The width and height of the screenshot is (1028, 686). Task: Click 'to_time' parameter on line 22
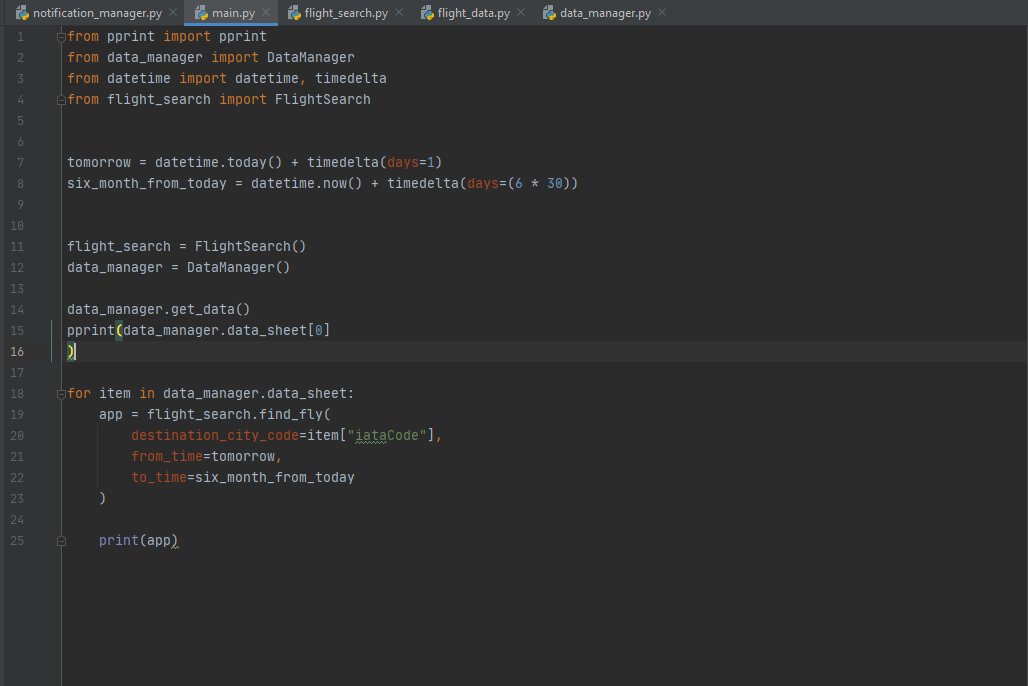click(159, 477)
